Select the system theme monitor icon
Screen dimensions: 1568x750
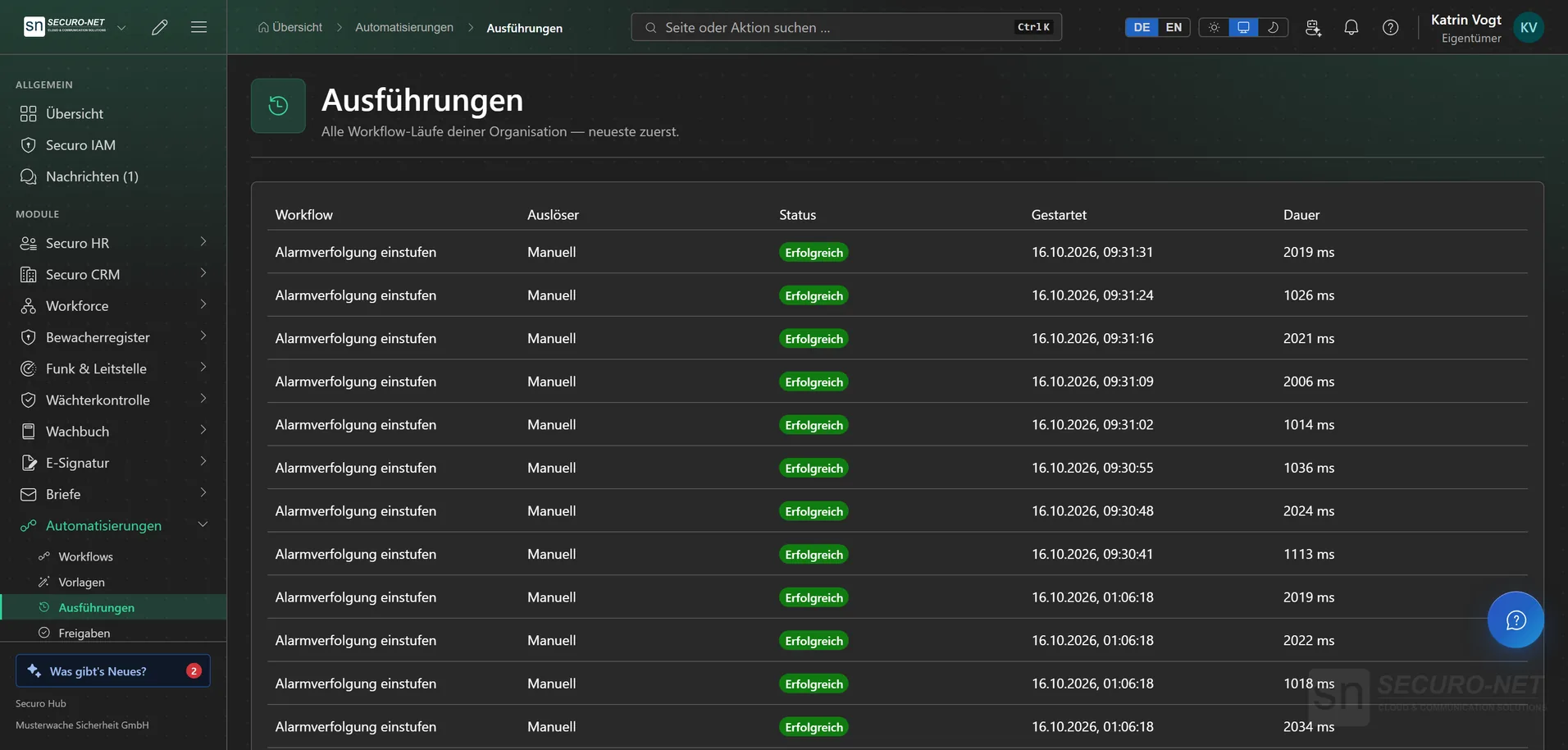pyautogui.click(x=1243, y=27)
